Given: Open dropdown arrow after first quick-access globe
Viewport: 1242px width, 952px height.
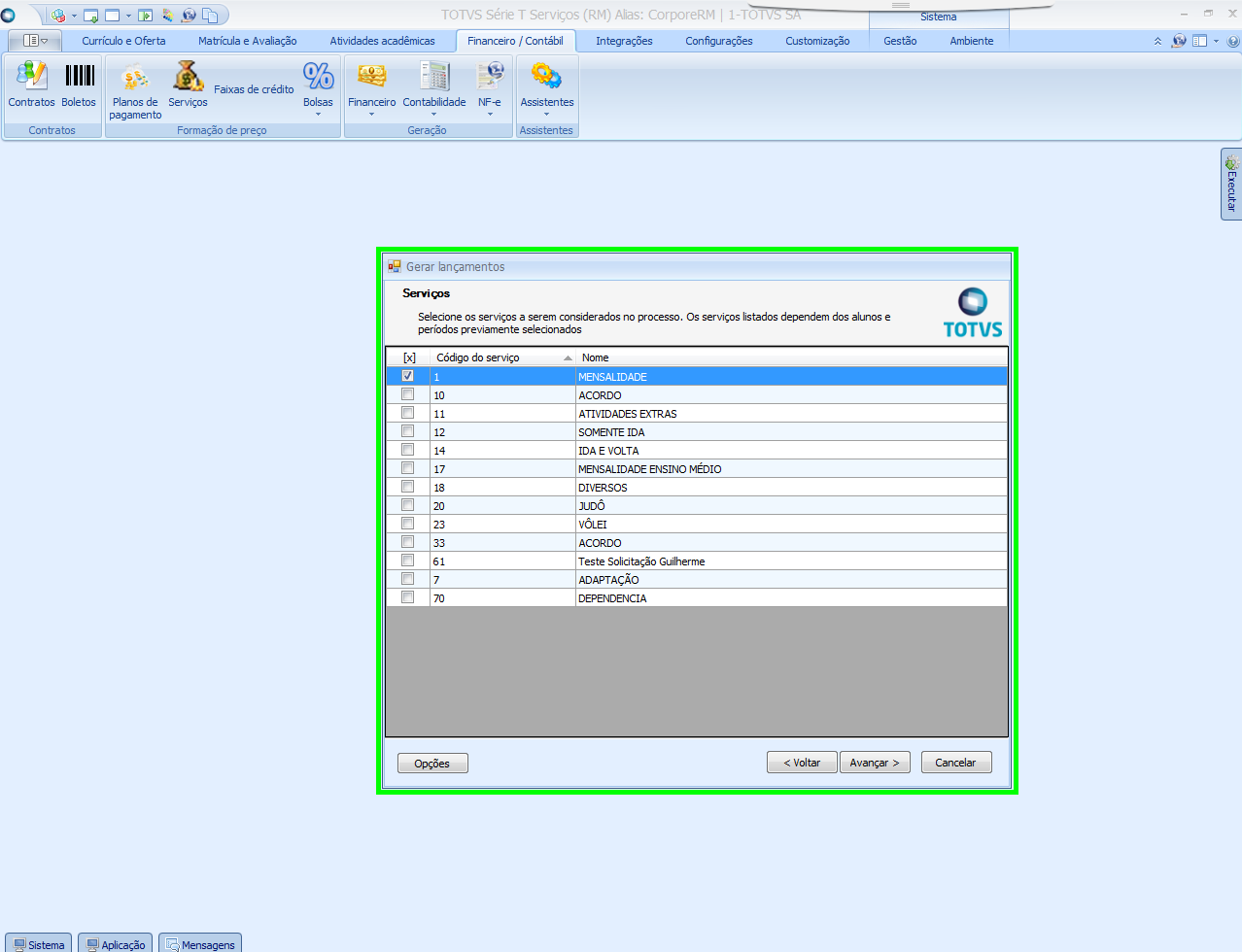Looking at the screenshot, I should (74, 16).
